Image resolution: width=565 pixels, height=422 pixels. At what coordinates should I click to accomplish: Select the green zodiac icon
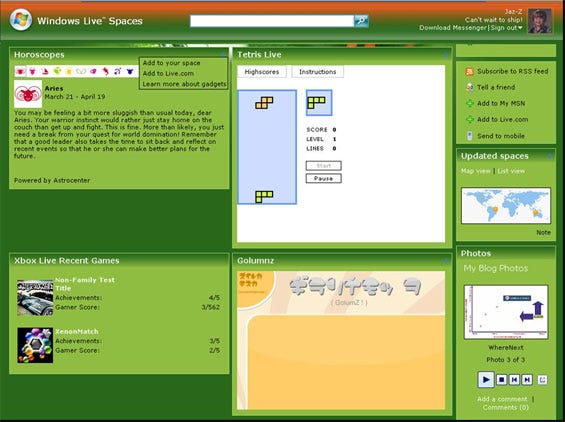click(57, 71)
